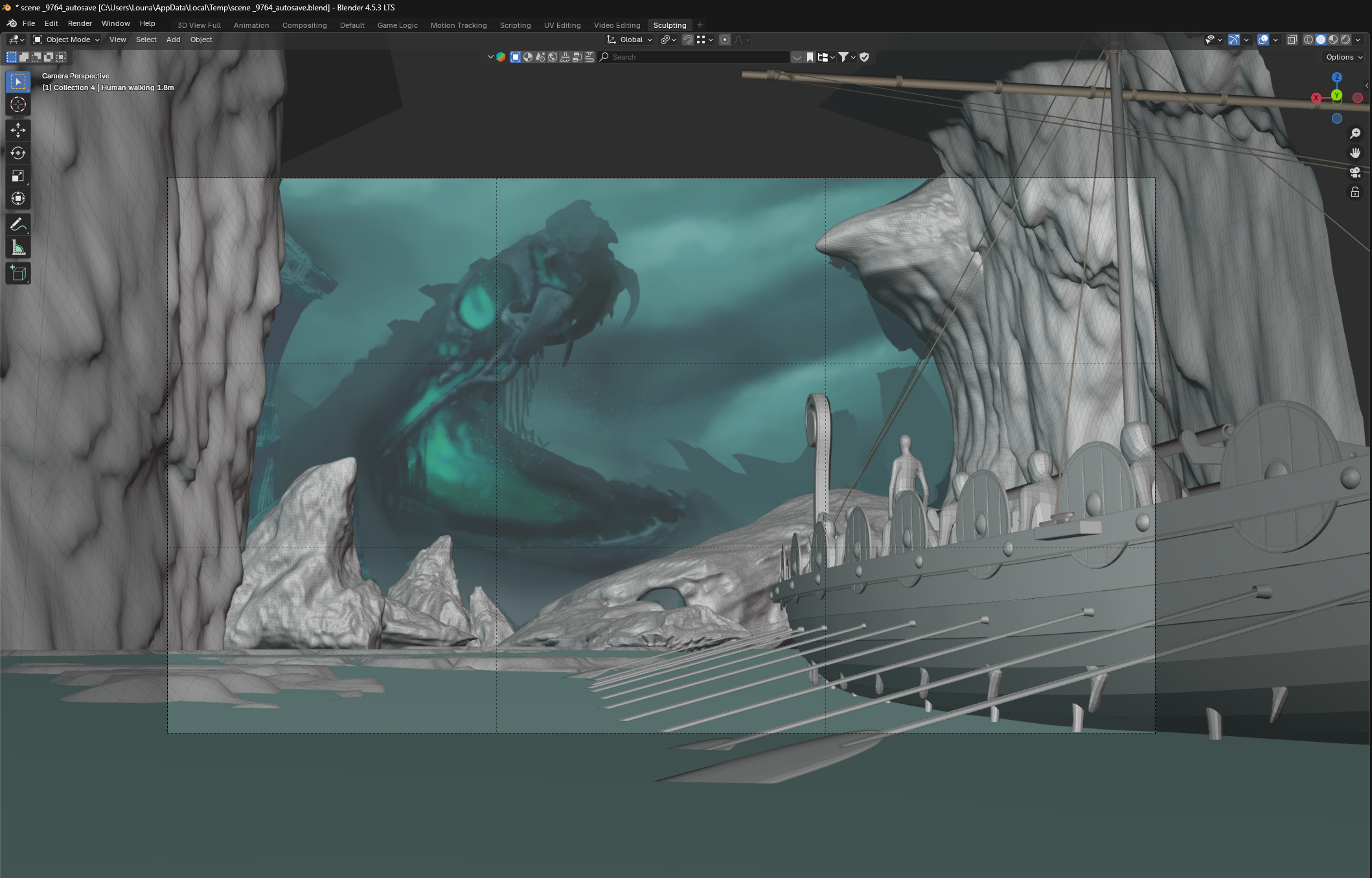1372x878 pixels.
Task: Click the hand pan view icon
Action: pyautogui.click(x=1355, y=153)
